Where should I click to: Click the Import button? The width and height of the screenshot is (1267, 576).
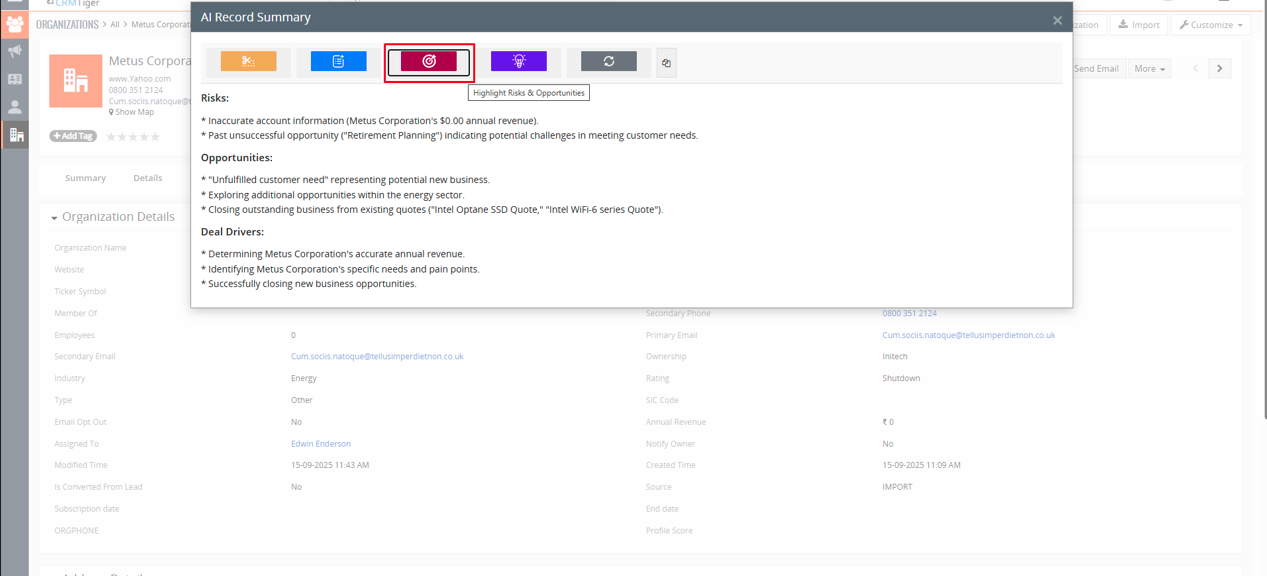[1138, 25]
